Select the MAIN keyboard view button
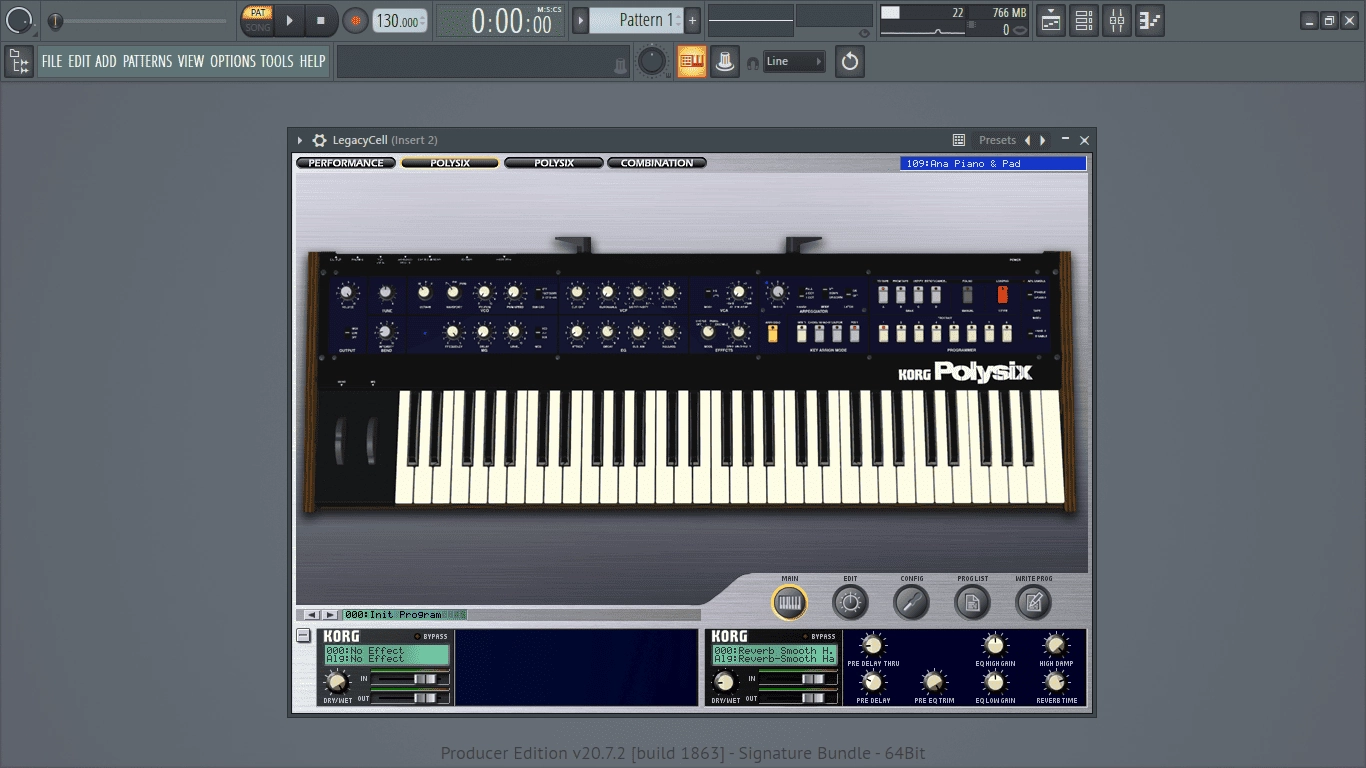Image resolution: width=1366 pixels, height=768 pixels. [789, 602]
